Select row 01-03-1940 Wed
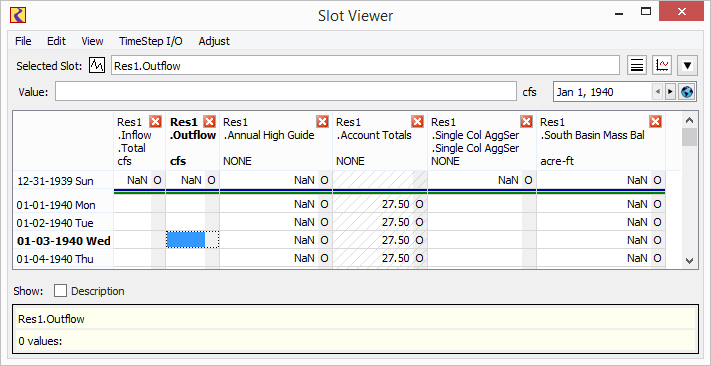The height and width of the screenshot is (366, 711). [63, 241]
